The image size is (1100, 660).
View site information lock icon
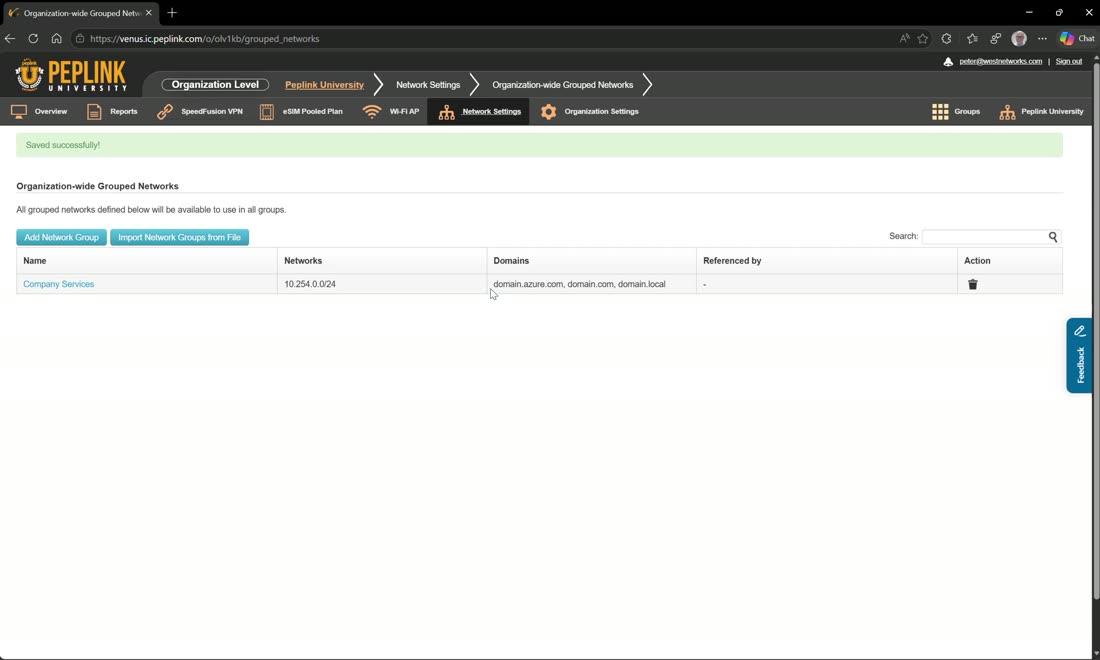(x=80, y=39)
